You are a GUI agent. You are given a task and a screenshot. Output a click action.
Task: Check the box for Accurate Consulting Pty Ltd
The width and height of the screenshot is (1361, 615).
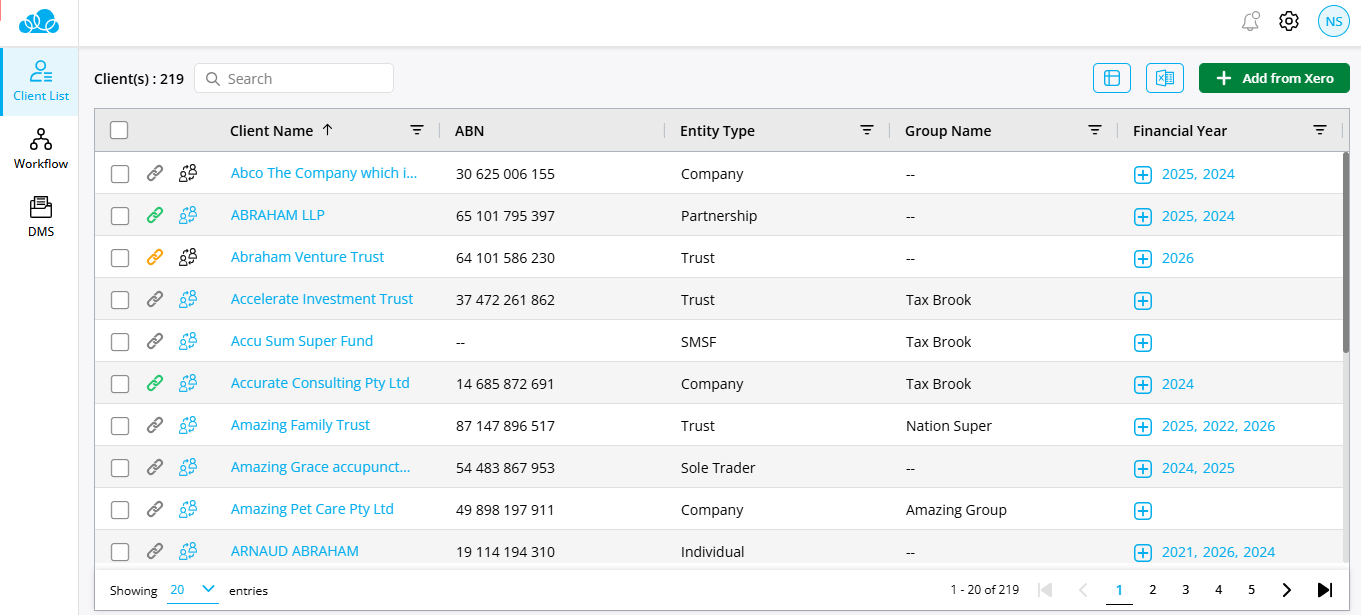click(x=120, y=383)
